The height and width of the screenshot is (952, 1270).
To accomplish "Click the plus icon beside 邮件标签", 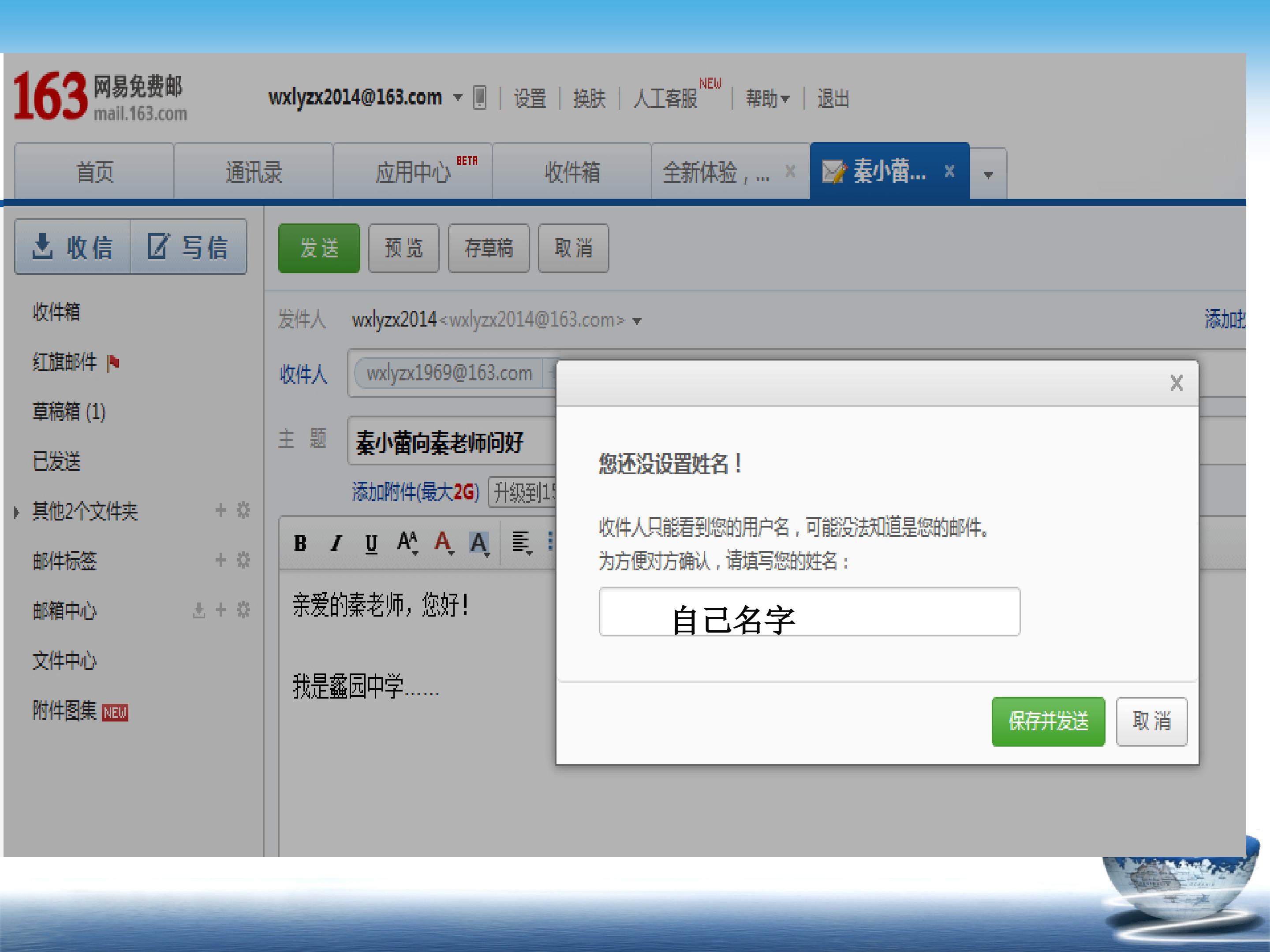I will click(x=221, y=559).
